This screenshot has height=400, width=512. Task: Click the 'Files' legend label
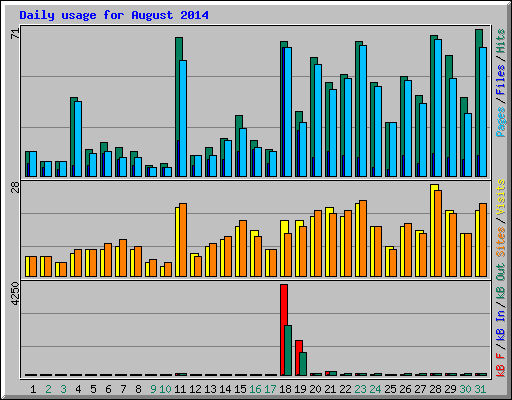point(501,80)
